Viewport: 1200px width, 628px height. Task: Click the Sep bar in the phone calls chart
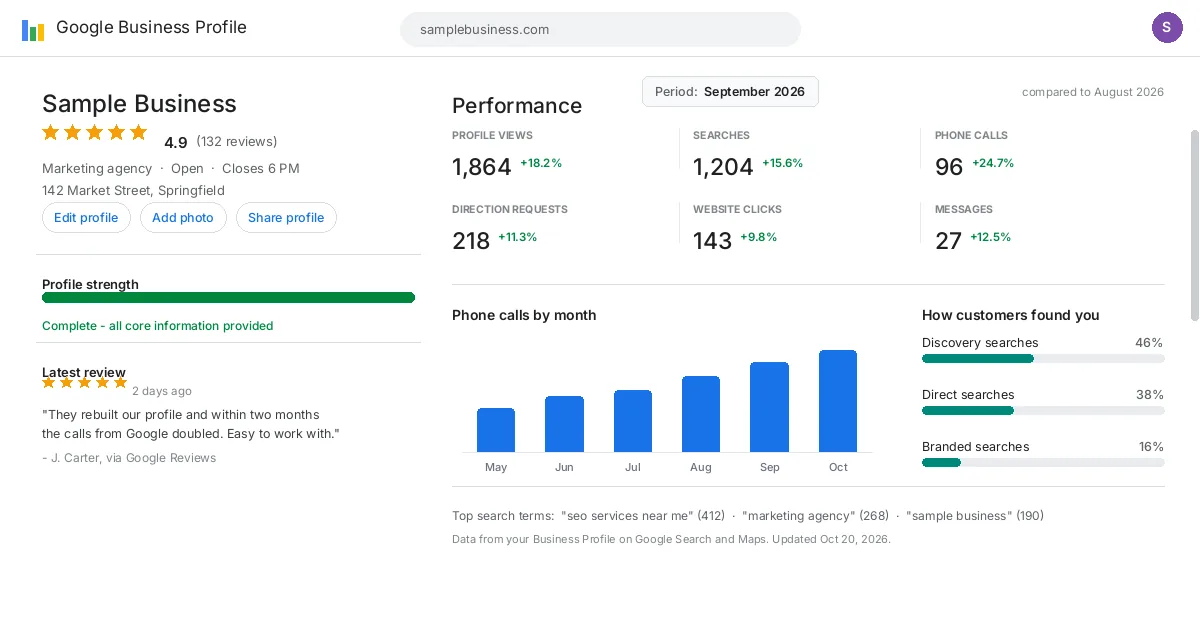[x=769, y=407]
